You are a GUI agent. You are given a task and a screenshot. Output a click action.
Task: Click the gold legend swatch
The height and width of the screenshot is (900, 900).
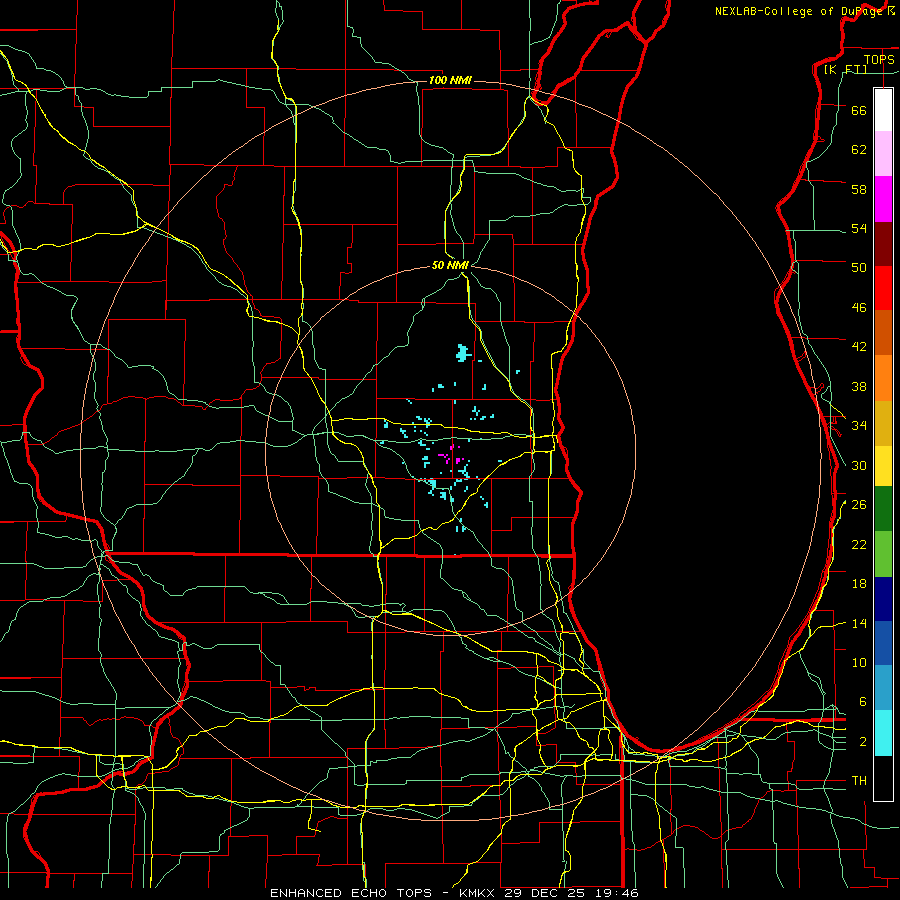coord(883,423)
